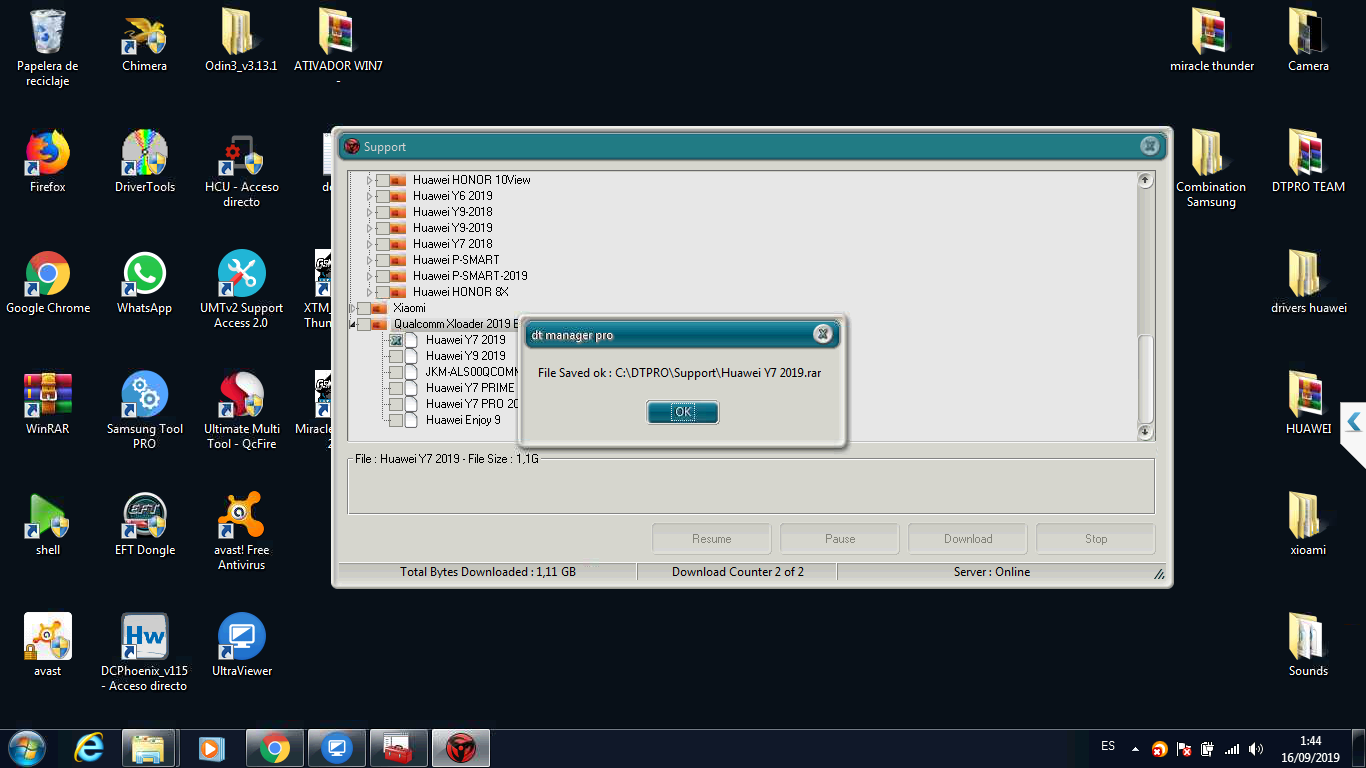Click the Download button
The height and width of the screenshot is (768, 1366).
pos(968,539)
